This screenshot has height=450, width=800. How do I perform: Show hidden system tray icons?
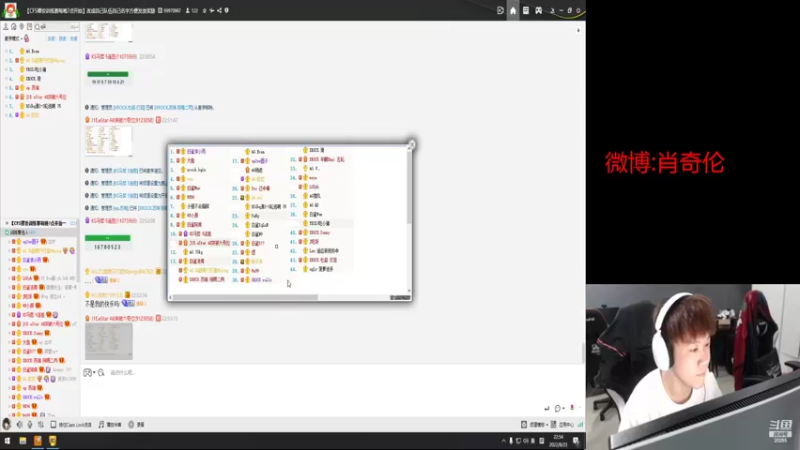click(x=504, y=441)
